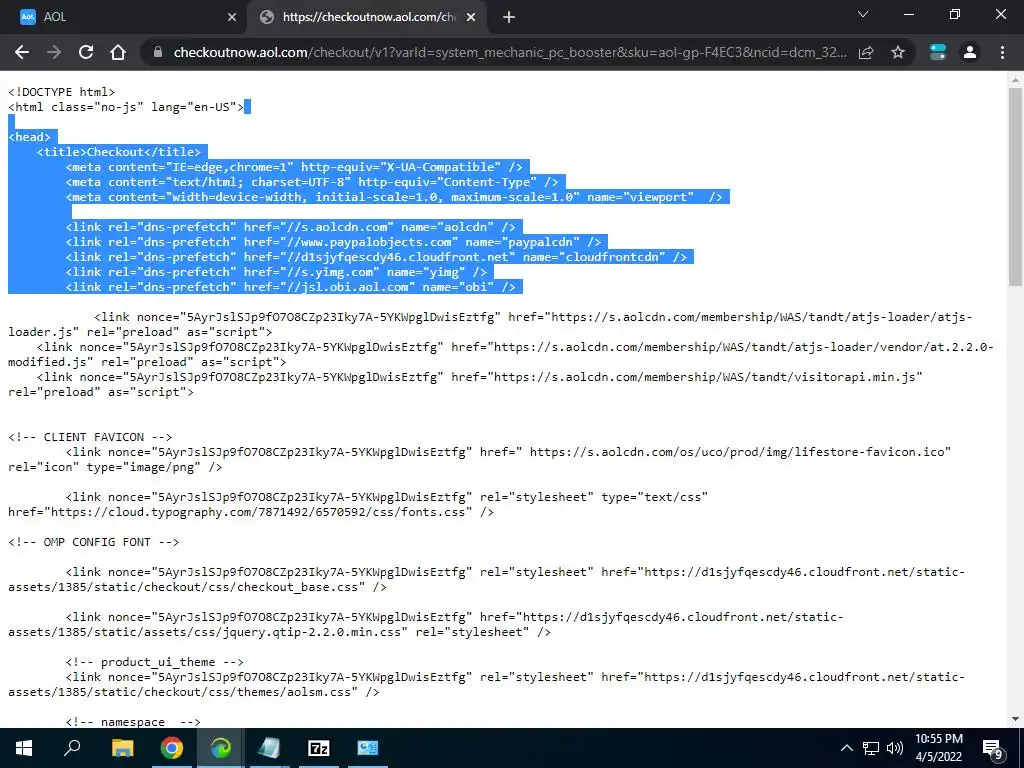Click the "<!-- CLIENT FAVICON -->" comment
Image resolution: width=1024 pixels, height=768 pixels.
point(90,438)
